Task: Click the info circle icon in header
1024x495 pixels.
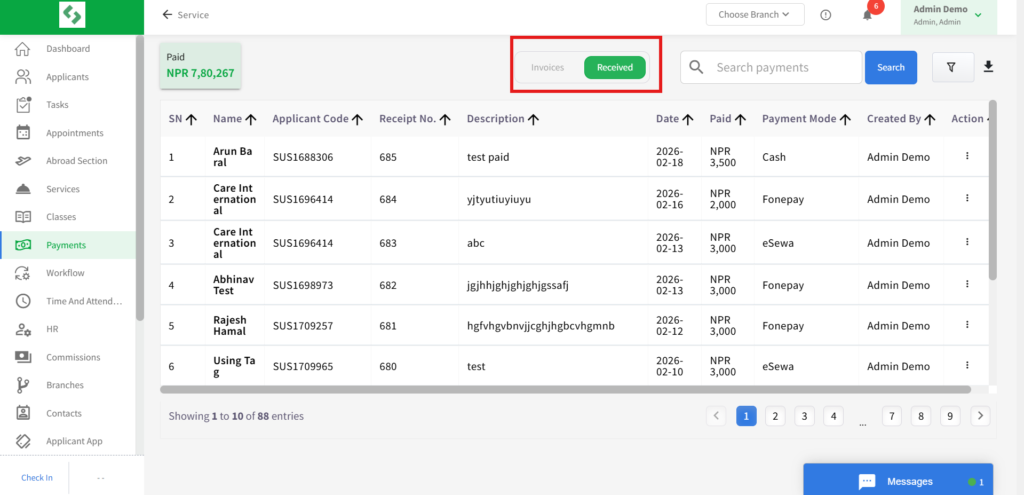Action: click(x=825, y=15)
